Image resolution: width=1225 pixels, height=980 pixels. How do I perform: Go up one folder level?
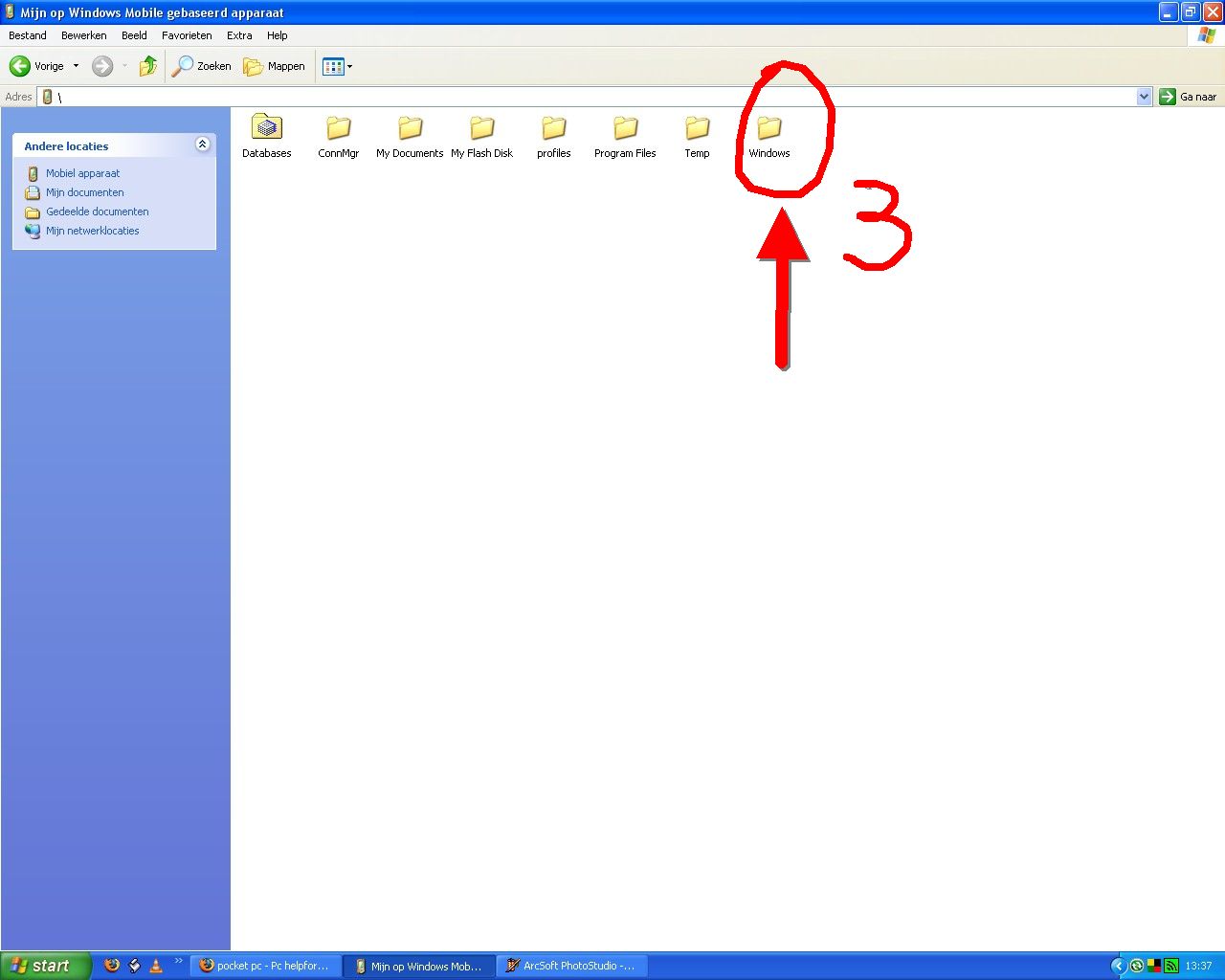[x=147, y=66]
